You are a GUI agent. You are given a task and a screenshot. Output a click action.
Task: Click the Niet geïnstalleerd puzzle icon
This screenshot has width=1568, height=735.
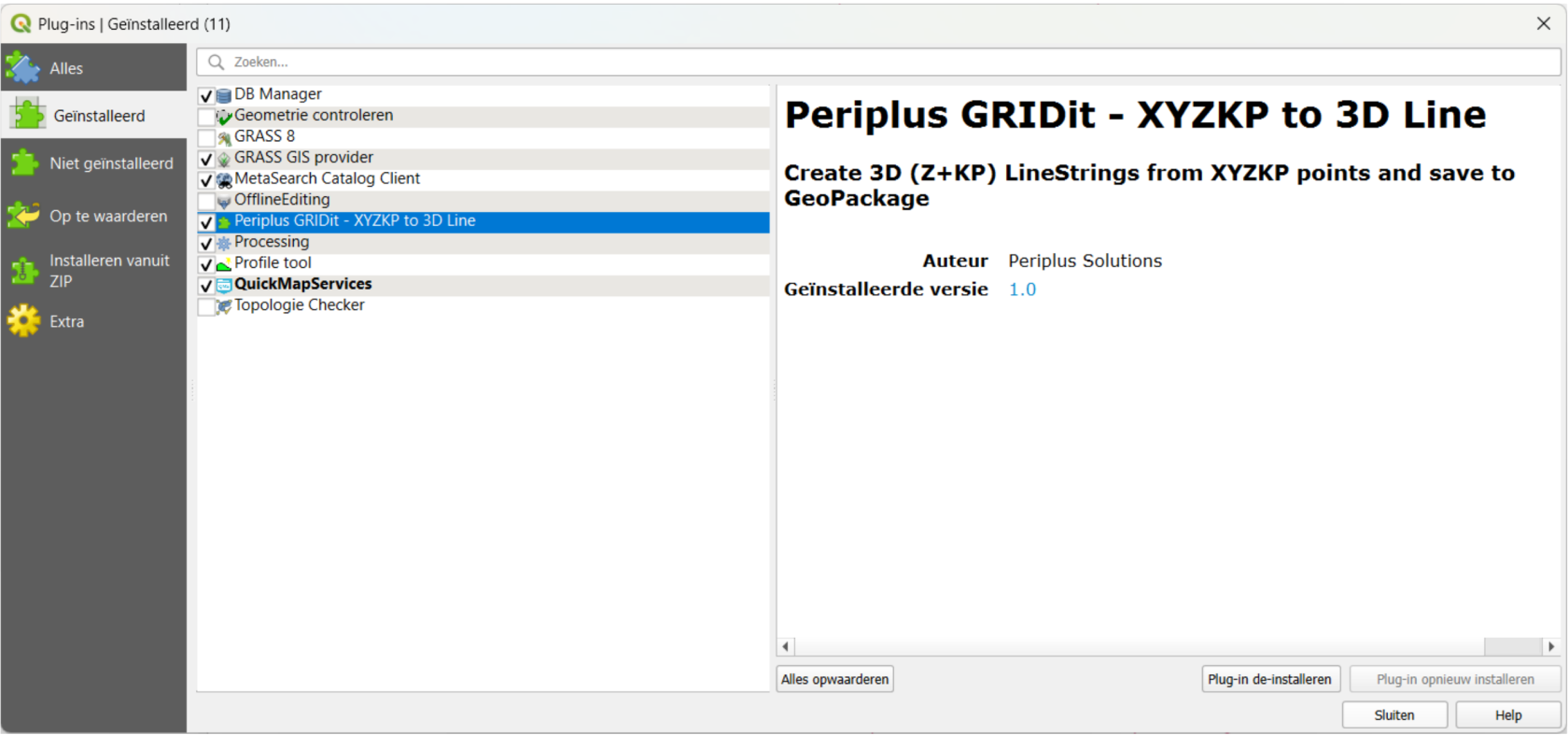point(24,163)
